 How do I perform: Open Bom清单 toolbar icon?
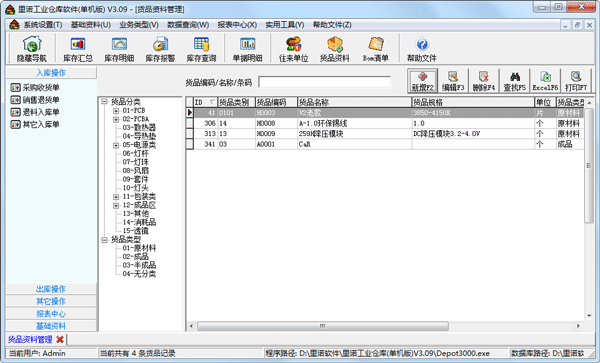pyautogui.click(x=376, y=49)
